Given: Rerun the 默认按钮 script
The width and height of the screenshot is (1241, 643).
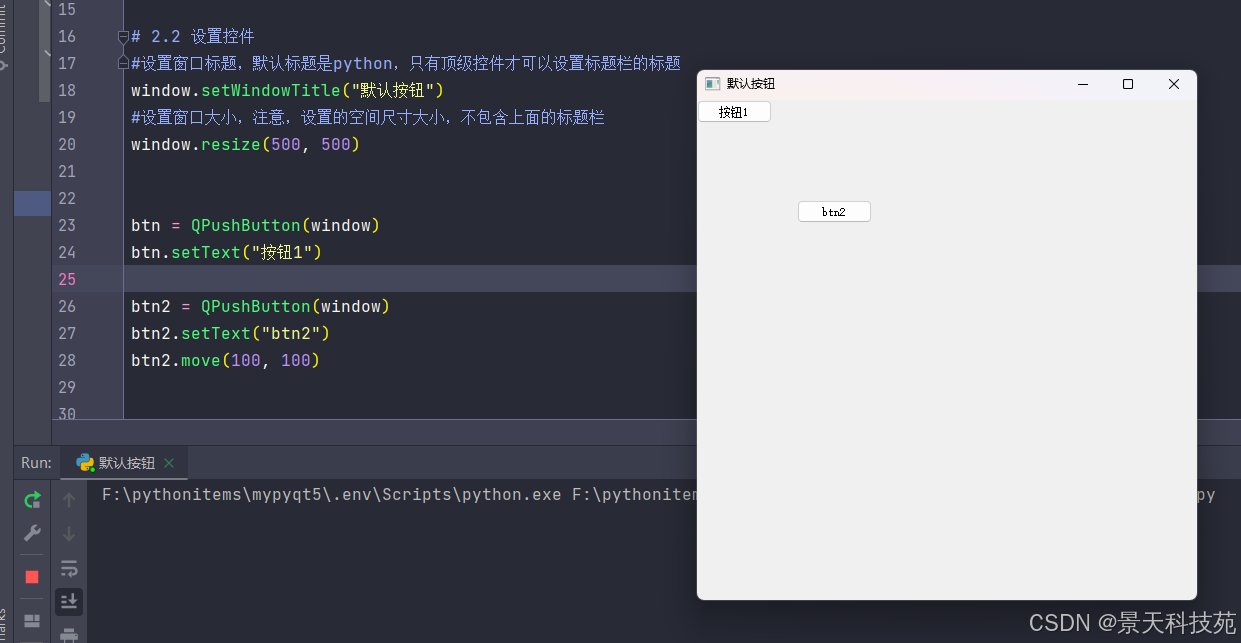Looking at the screenshot, I should (x=32, y=500).
